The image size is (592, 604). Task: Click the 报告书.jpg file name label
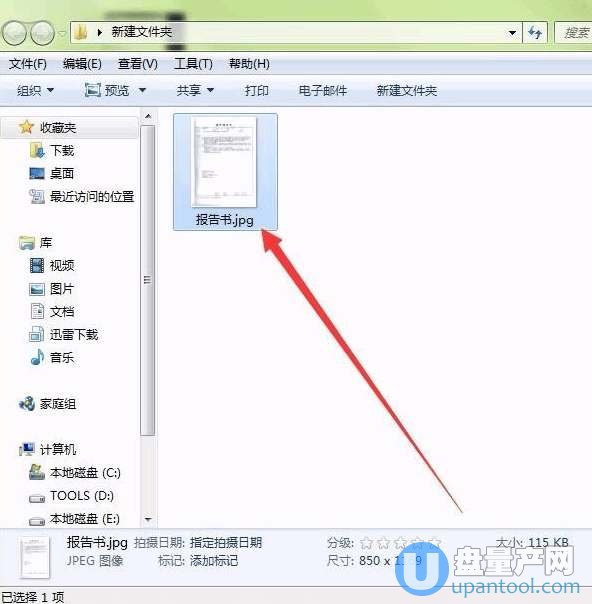point(225,220)
